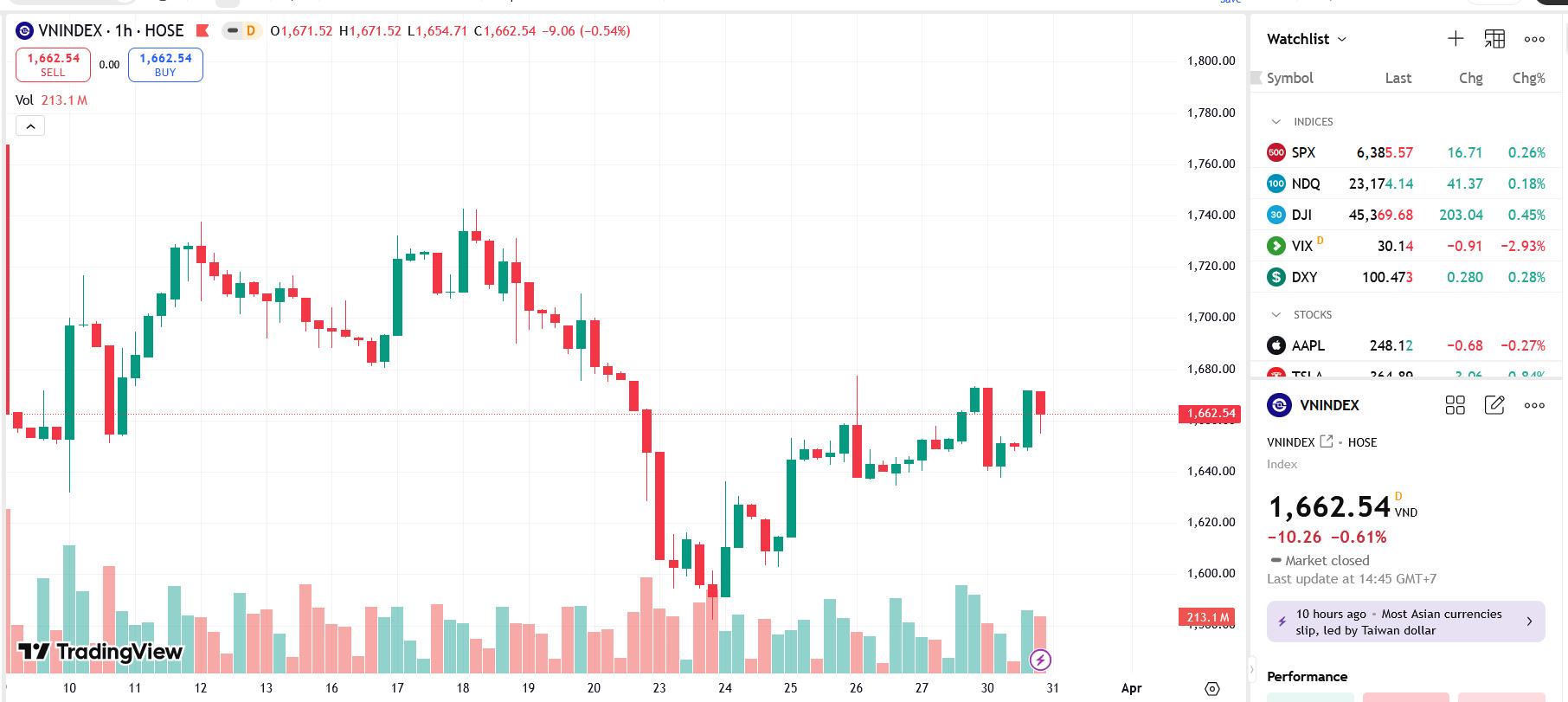Click the edit note icon beside VNINDEX
The height and width of the screenshot is (702, 1568).
[x=1494, y=405]
